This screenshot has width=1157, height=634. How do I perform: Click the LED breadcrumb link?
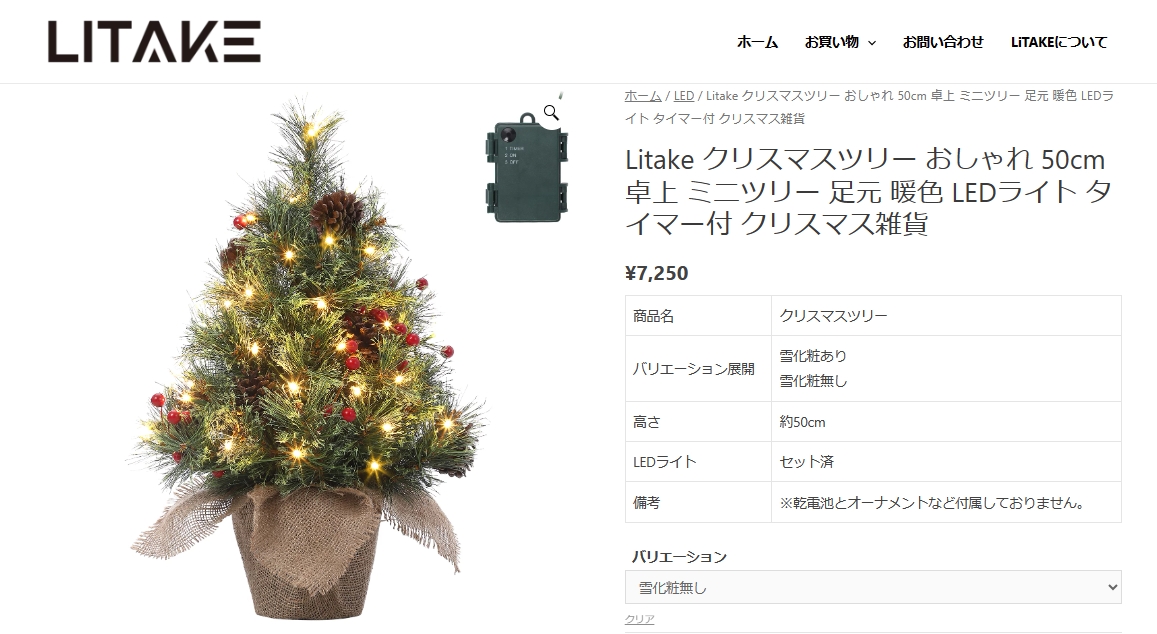(684, 96)
